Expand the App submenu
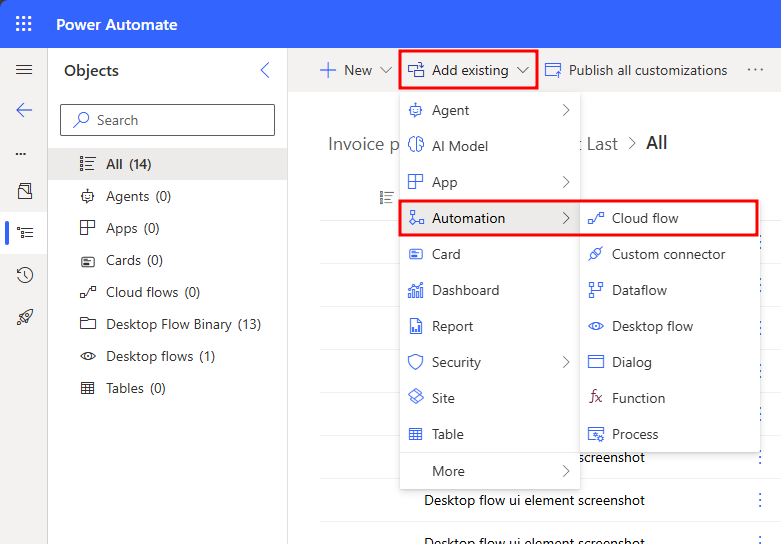 click(490, 182)
